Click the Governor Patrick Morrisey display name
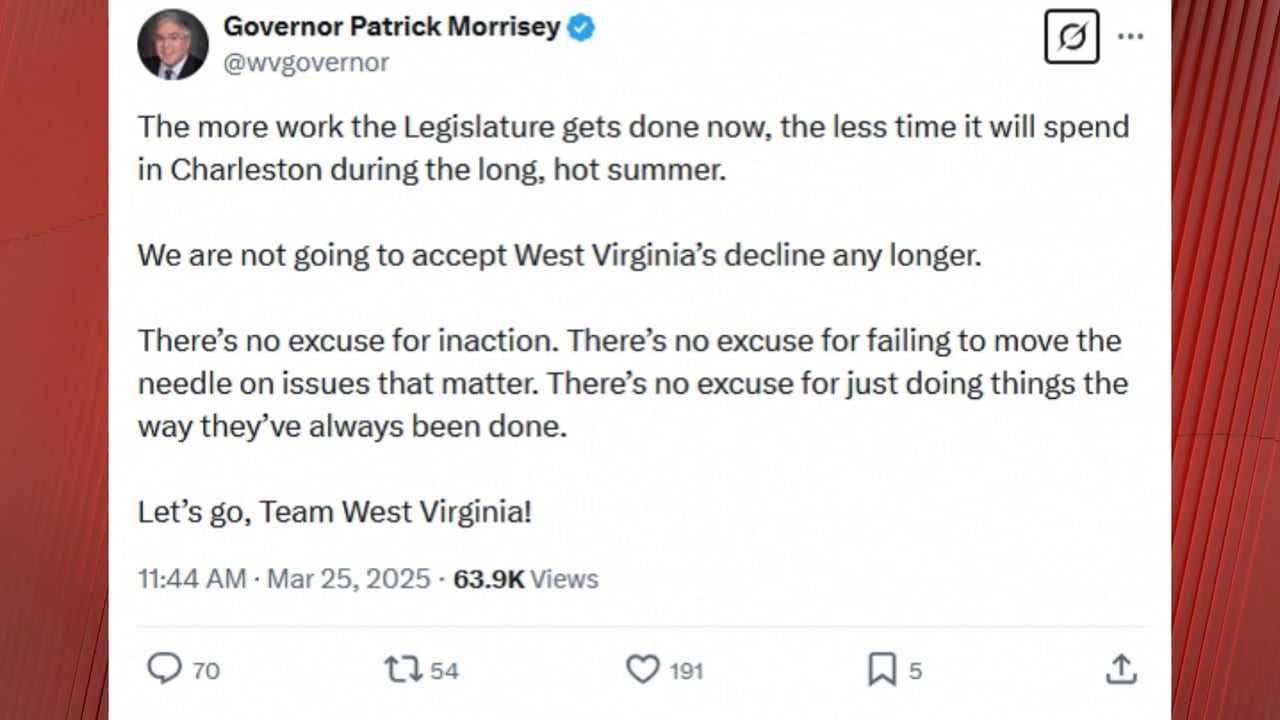1280x720 pixels. click(391, 27)
